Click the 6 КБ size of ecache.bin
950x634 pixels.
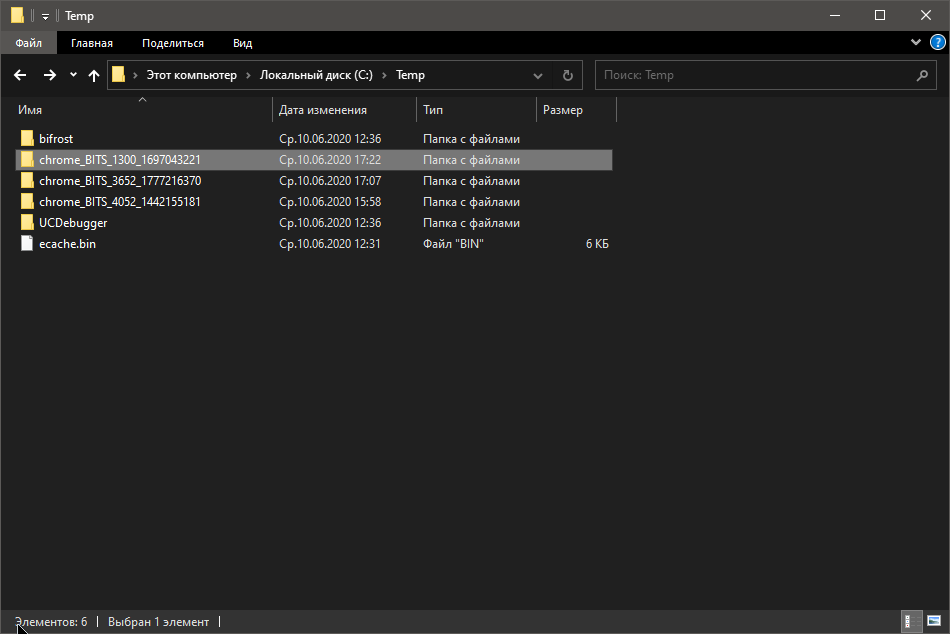coord(597,244)
